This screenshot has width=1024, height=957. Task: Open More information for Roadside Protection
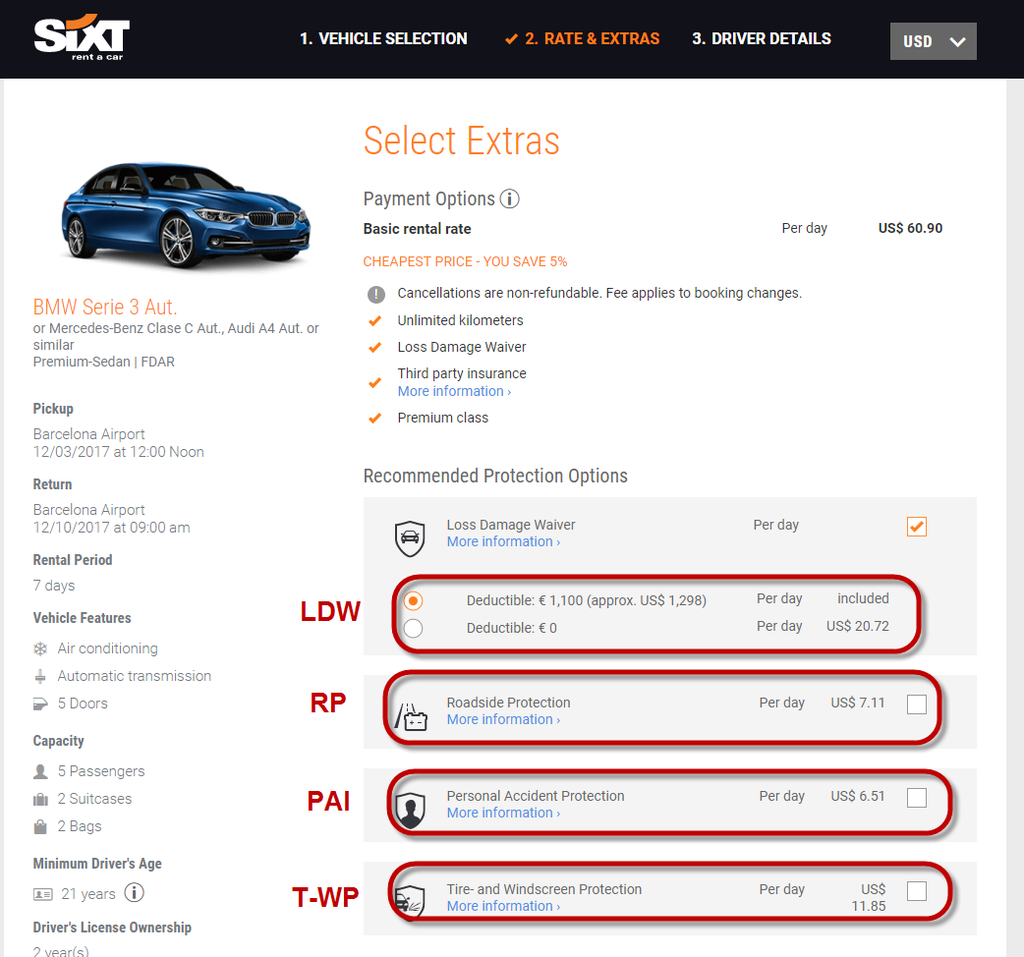(504, 719)
